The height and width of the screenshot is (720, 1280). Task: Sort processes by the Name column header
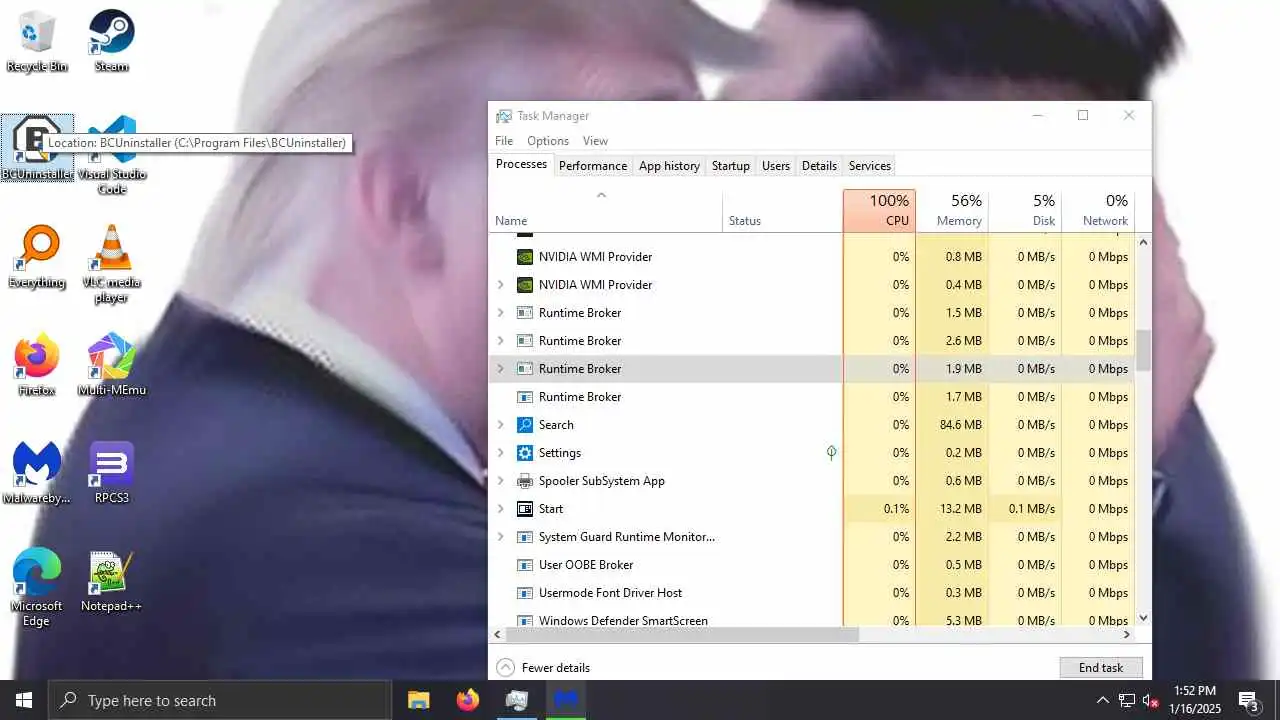click(606, 211)
